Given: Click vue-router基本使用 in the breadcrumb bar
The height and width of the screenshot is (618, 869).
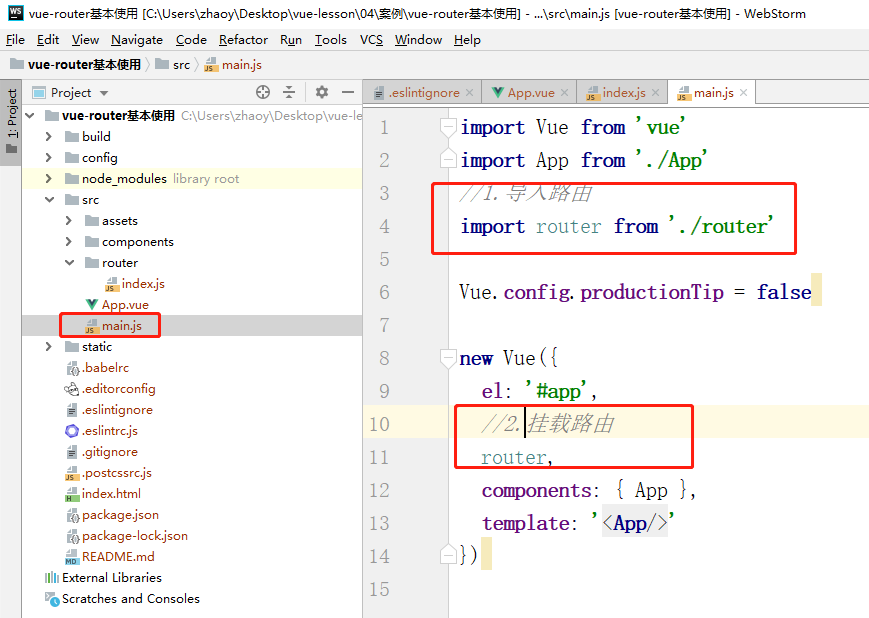Looking at the screenshot, I should (76, 64).
